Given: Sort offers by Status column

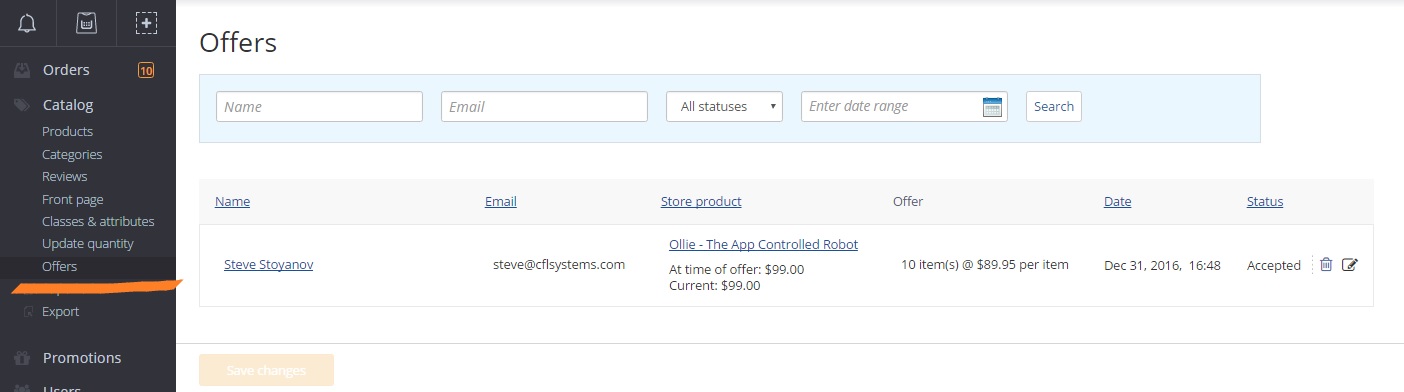Looking at the screenshot, I should coord(1264,201).
